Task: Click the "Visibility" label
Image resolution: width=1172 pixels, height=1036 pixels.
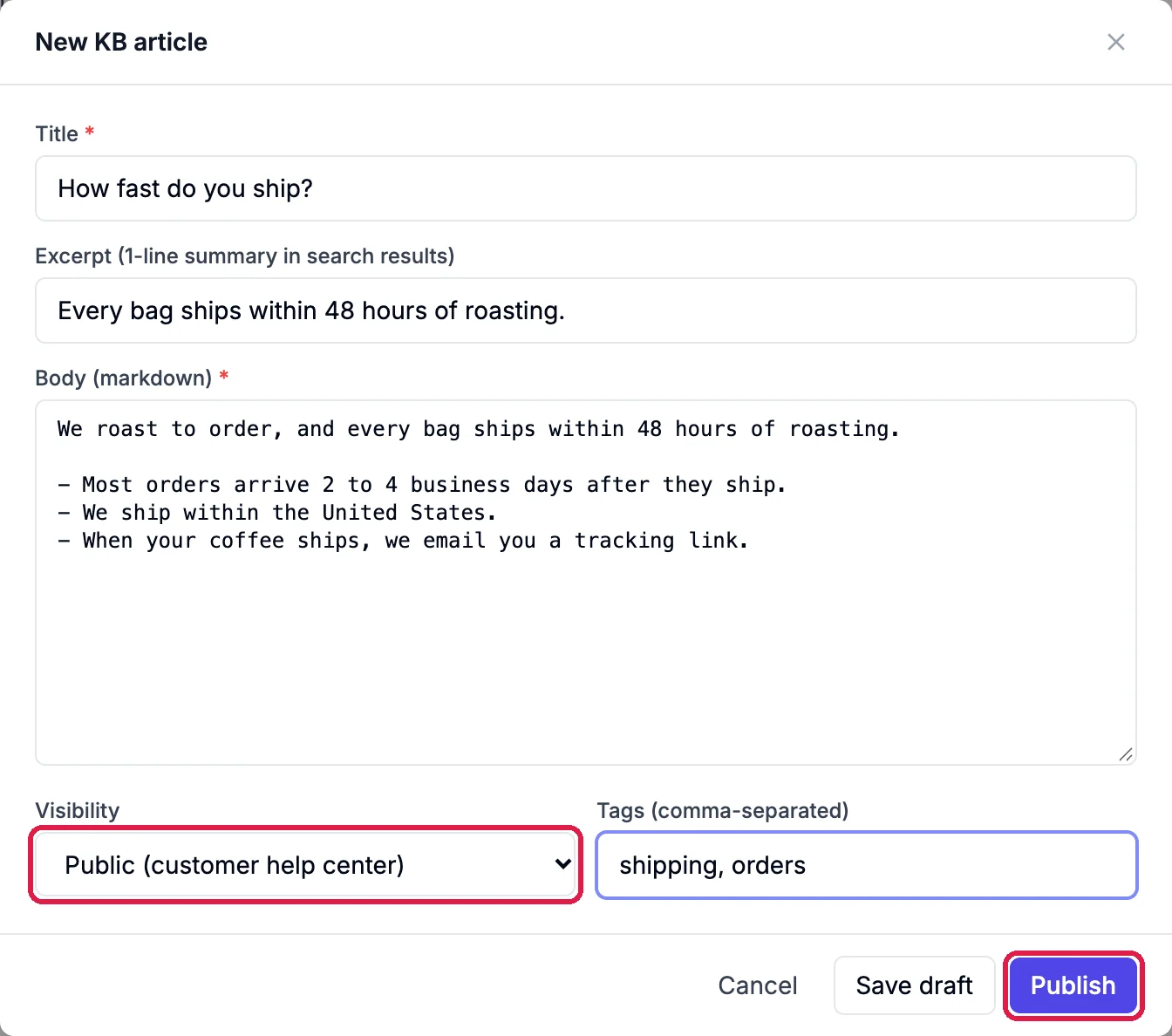Action: [78, 810]
